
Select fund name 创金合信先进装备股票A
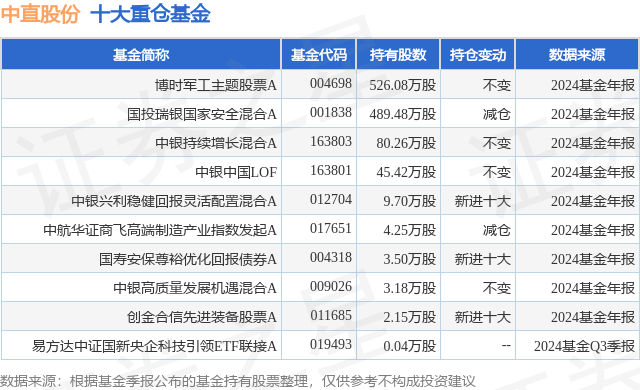pyautogui.click(x=202, y=317)
